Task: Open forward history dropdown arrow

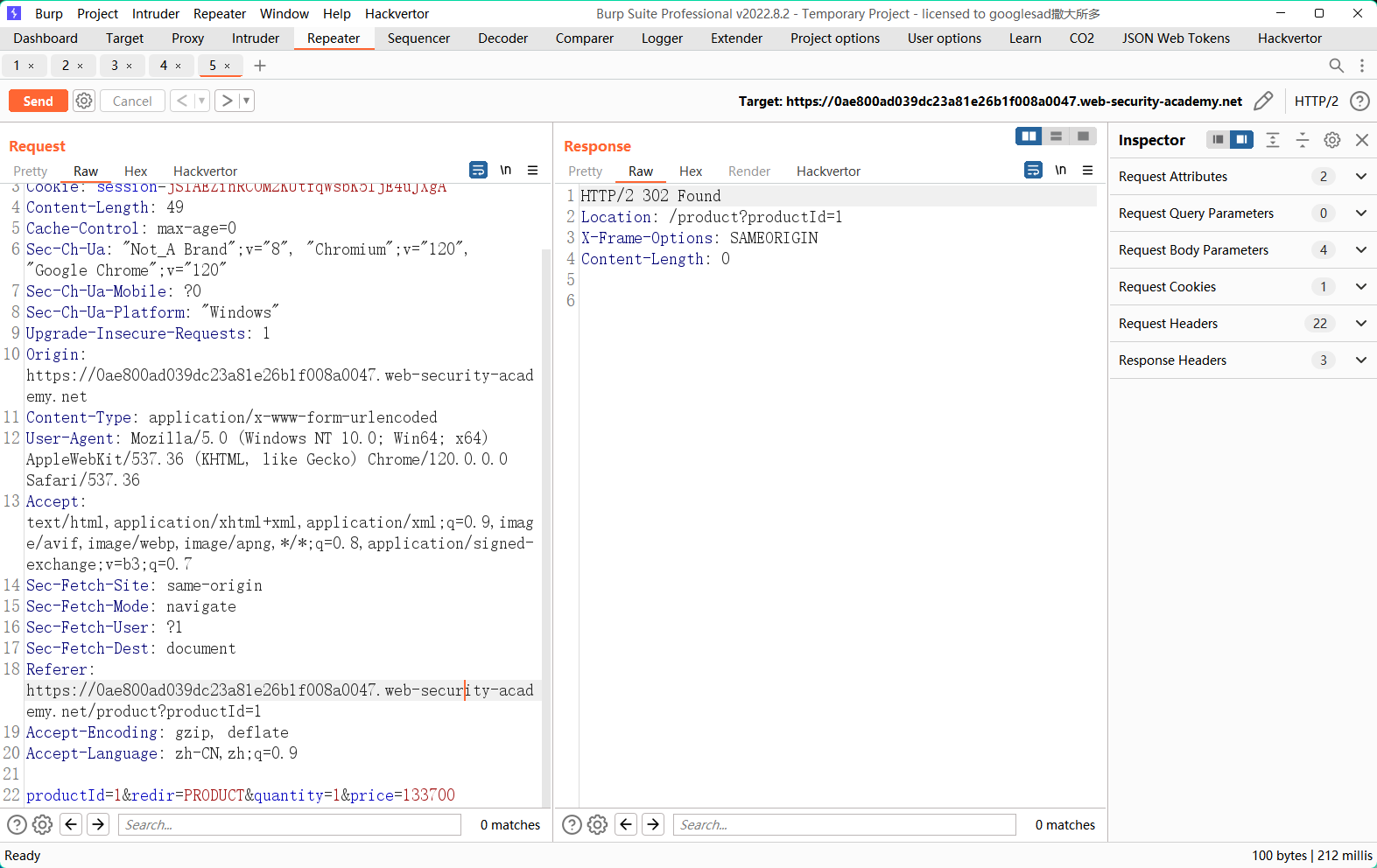Action: [247, 101]
